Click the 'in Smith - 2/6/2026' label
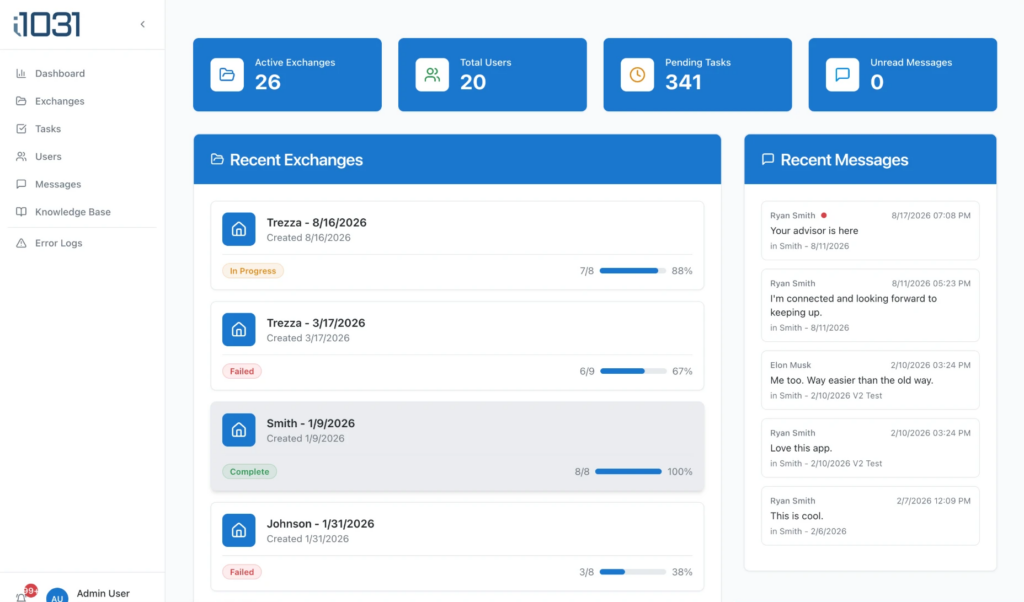1024x602 pixels. [808, 531]
